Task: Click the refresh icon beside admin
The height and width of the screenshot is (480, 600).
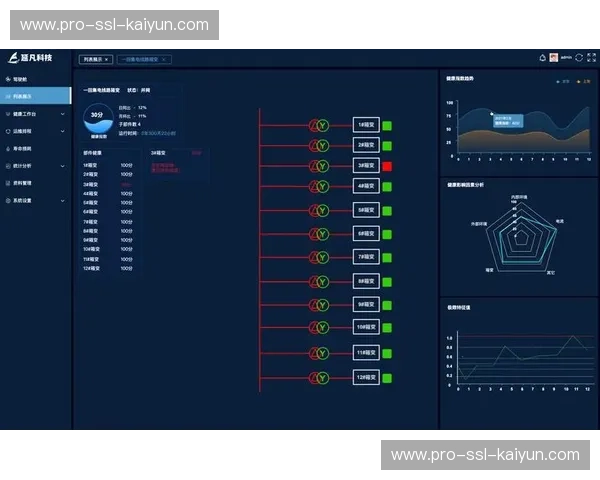Action: click(578, 57)
